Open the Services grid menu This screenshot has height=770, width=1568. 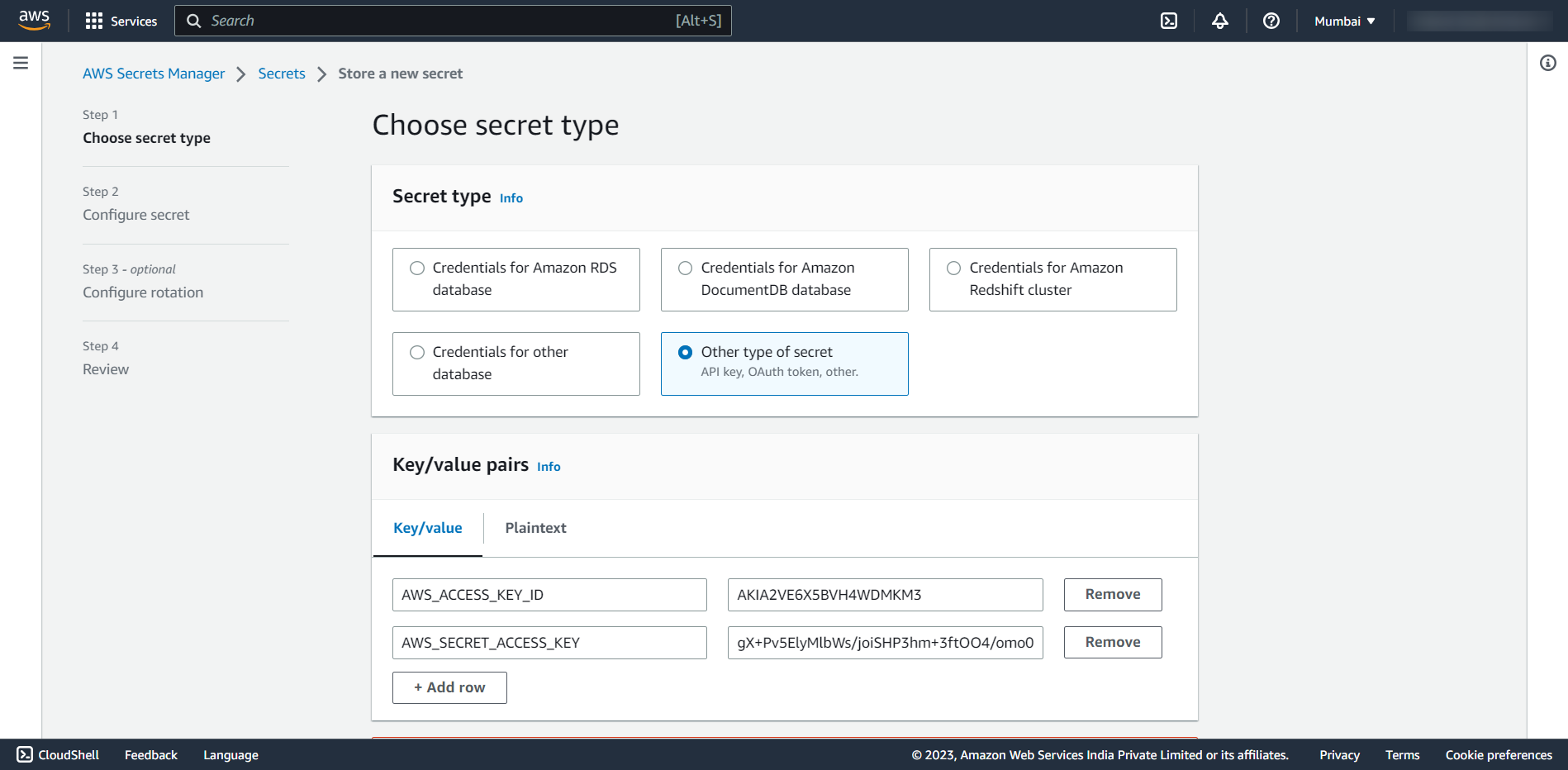pos(121,21)
